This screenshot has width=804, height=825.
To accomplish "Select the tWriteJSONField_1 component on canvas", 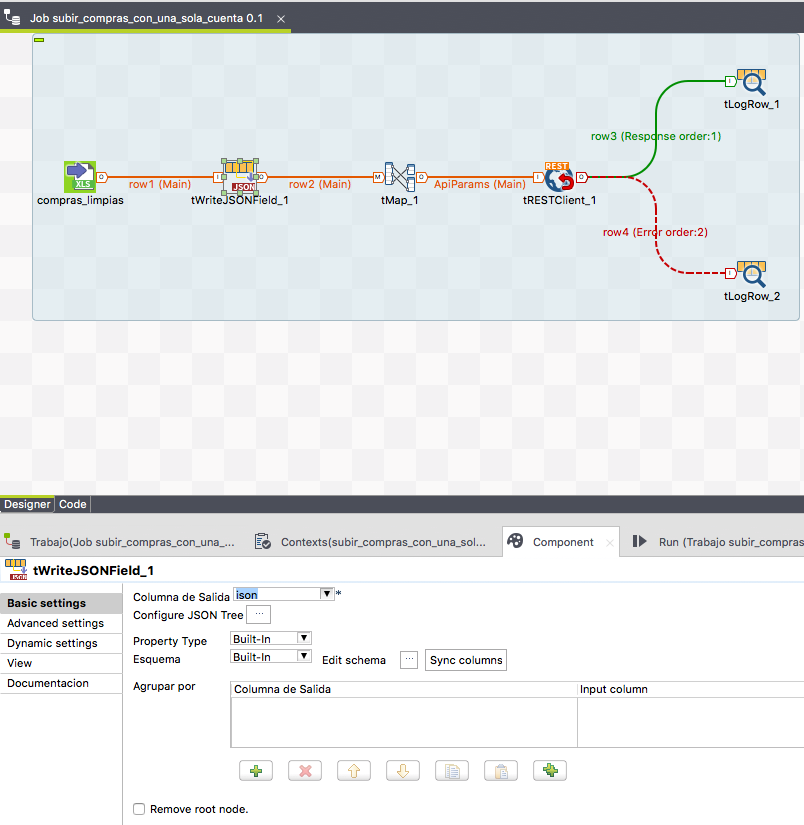I will (x=240, y=177).
